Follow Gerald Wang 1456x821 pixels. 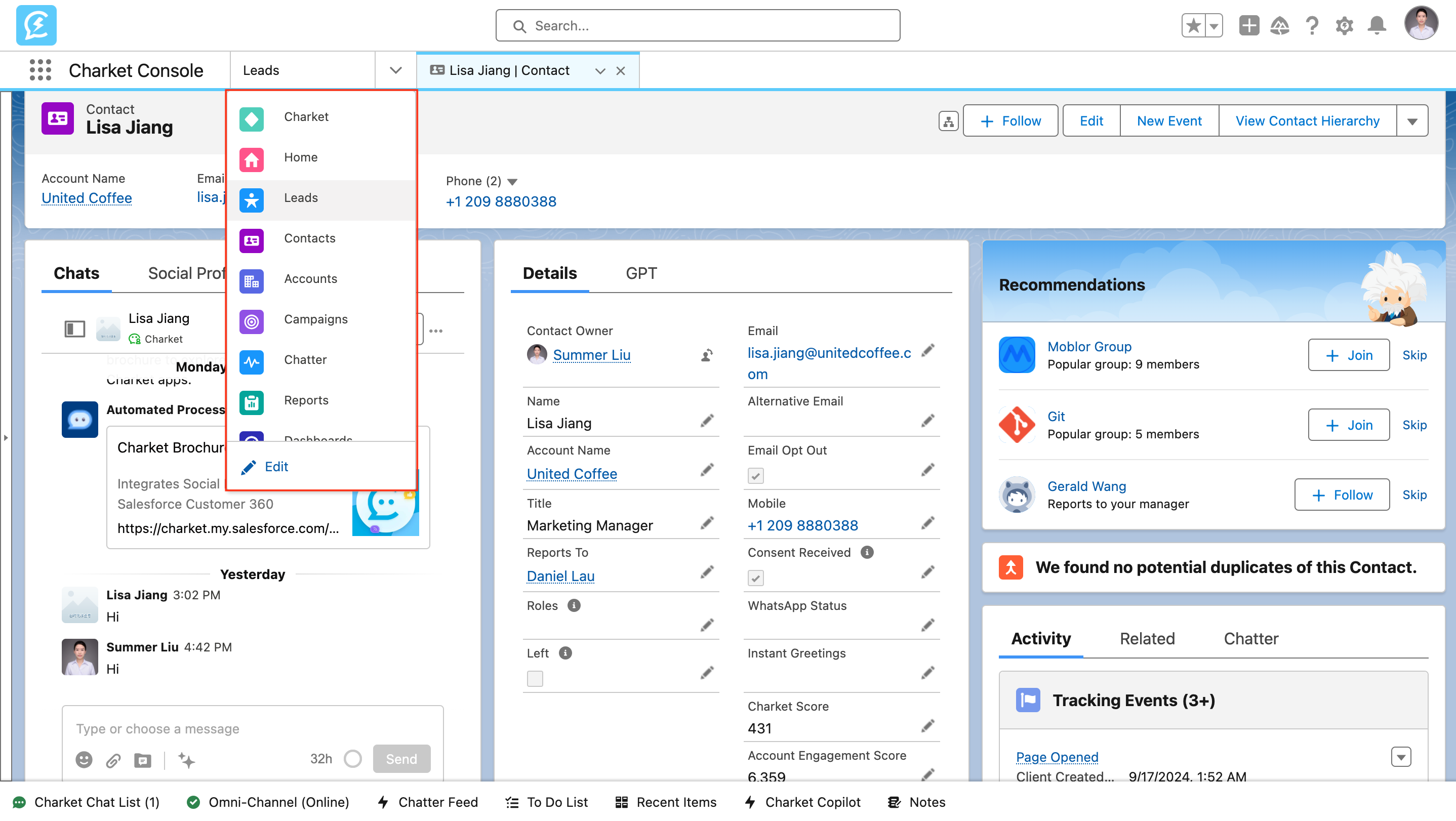pos(1342,495)
